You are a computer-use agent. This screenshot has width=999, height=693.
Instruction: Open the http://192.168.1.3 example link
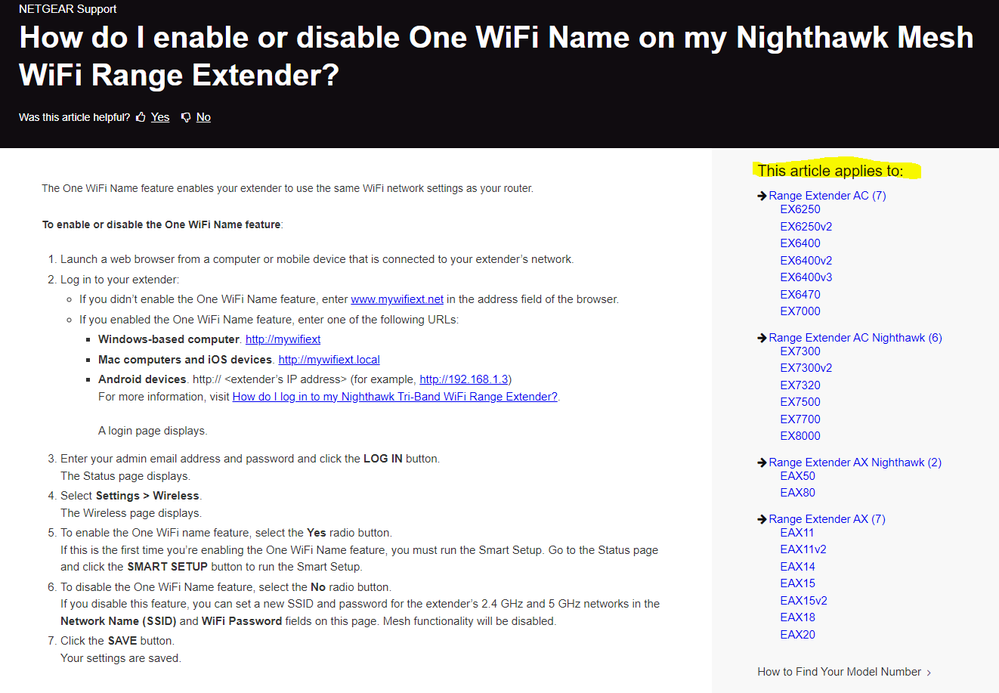click(464, 380)
